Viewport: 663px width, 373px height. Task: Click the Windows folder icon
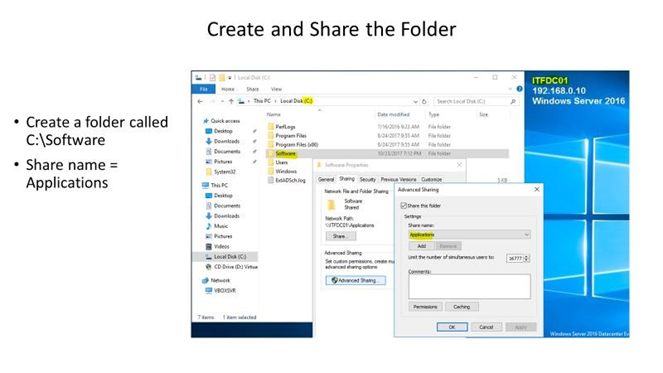click(x=271, y=171)
